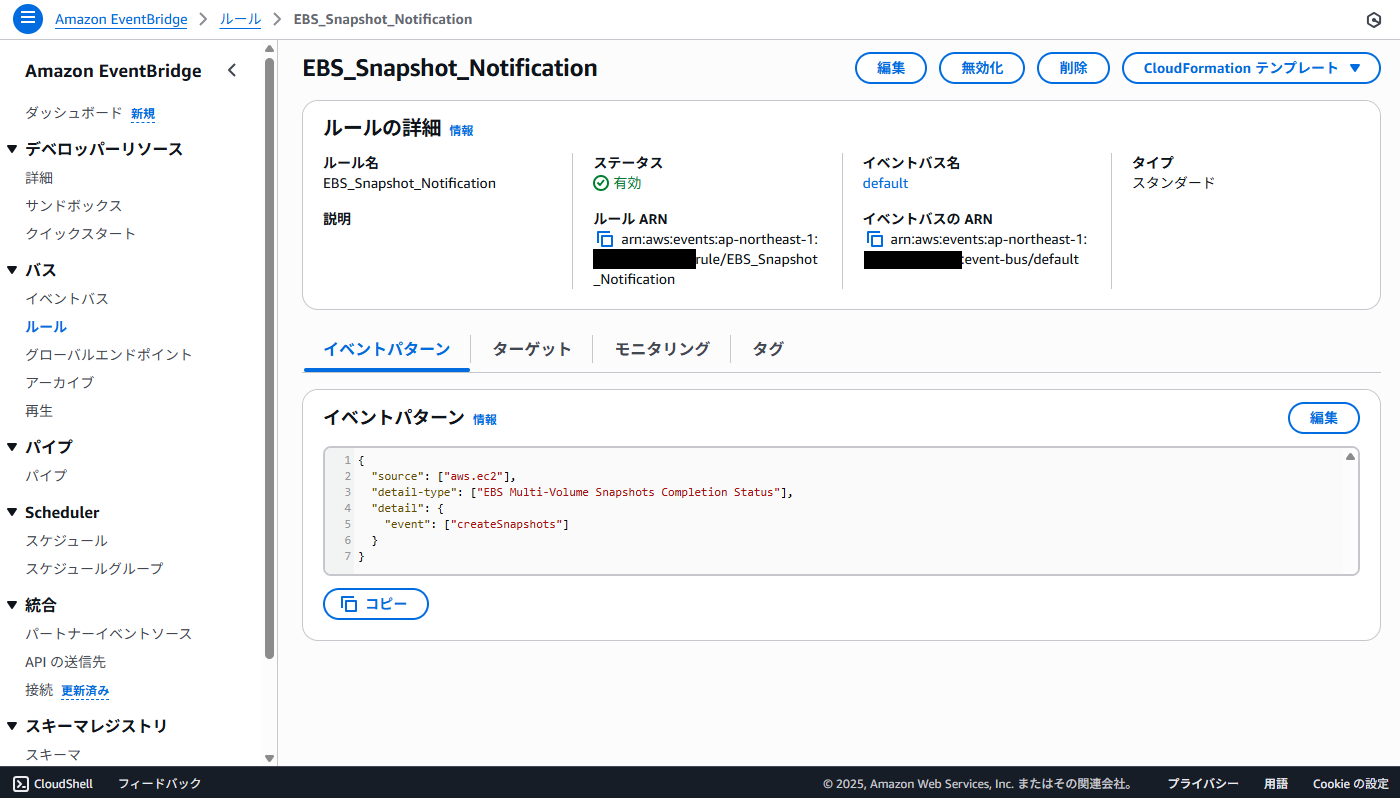Copy the event bus ARN icon
Image resolution: width=1400 pixels, height=798 pixels.
click(x=874, y=239)
